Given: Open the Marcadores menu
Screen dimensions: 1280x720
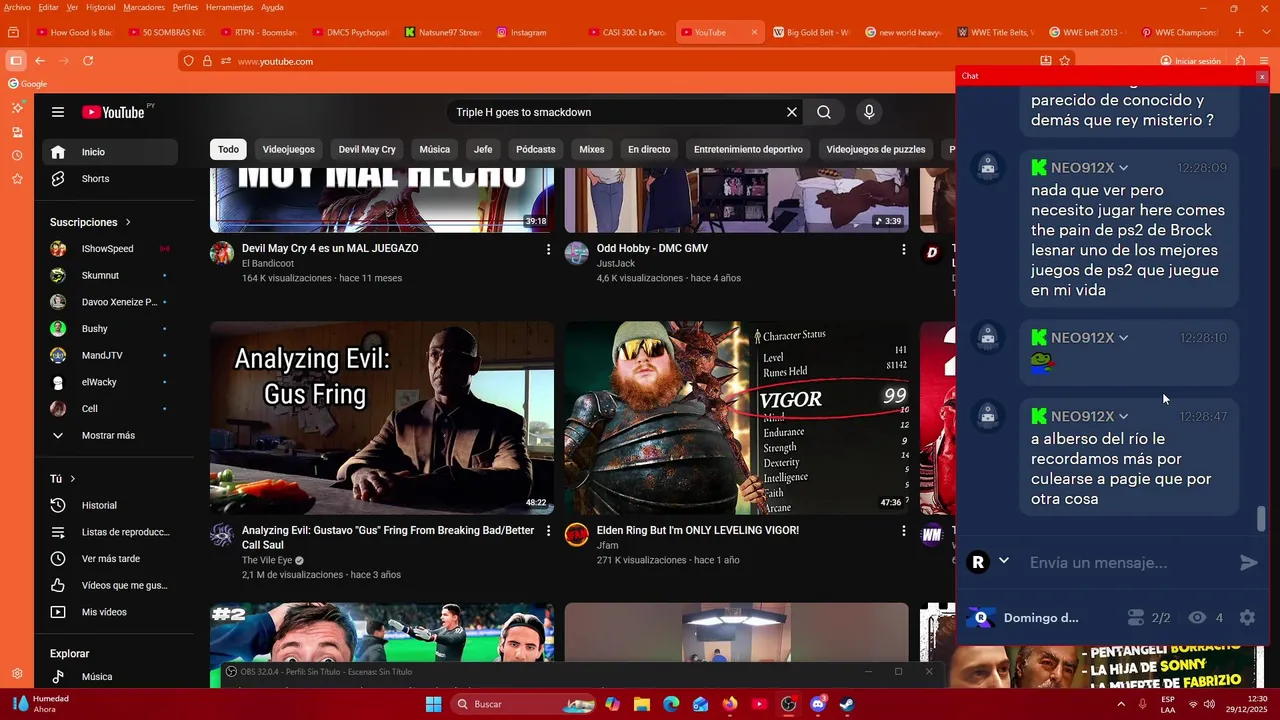Looking at the screenshot, I should [x=144, y=7].
